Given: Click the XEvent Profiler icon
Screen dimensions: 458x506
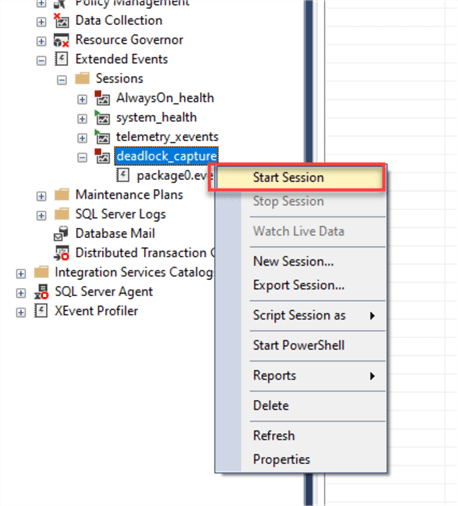Looking at the screenshot, I should click(x=41, y=311).
